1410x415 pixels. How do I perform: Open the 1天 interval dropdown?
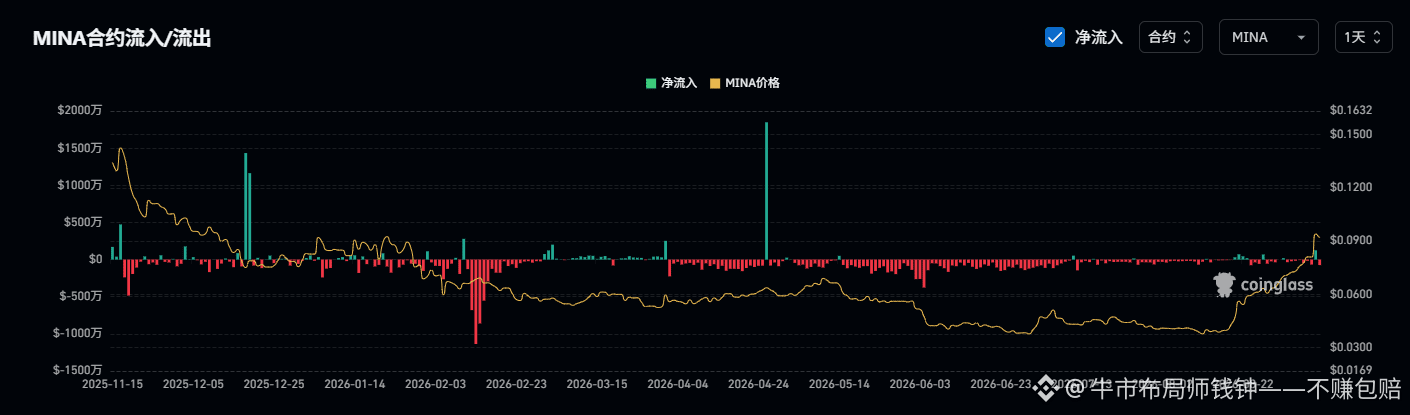(1363, 37)
